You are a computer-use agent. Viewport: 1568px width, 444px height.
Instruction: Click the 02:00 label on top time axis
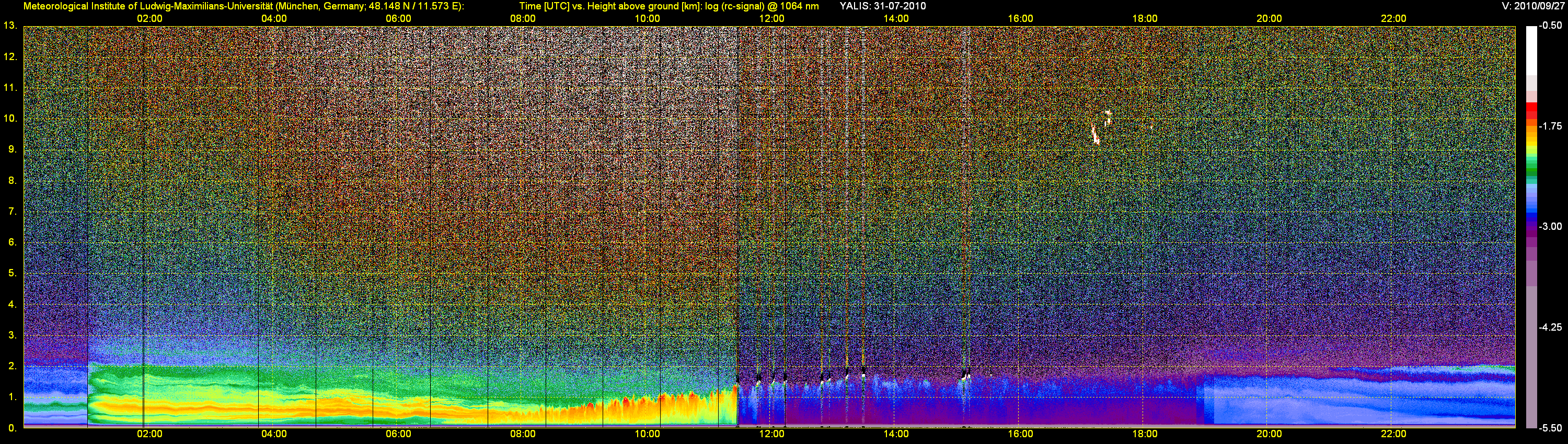coord(149,18)
